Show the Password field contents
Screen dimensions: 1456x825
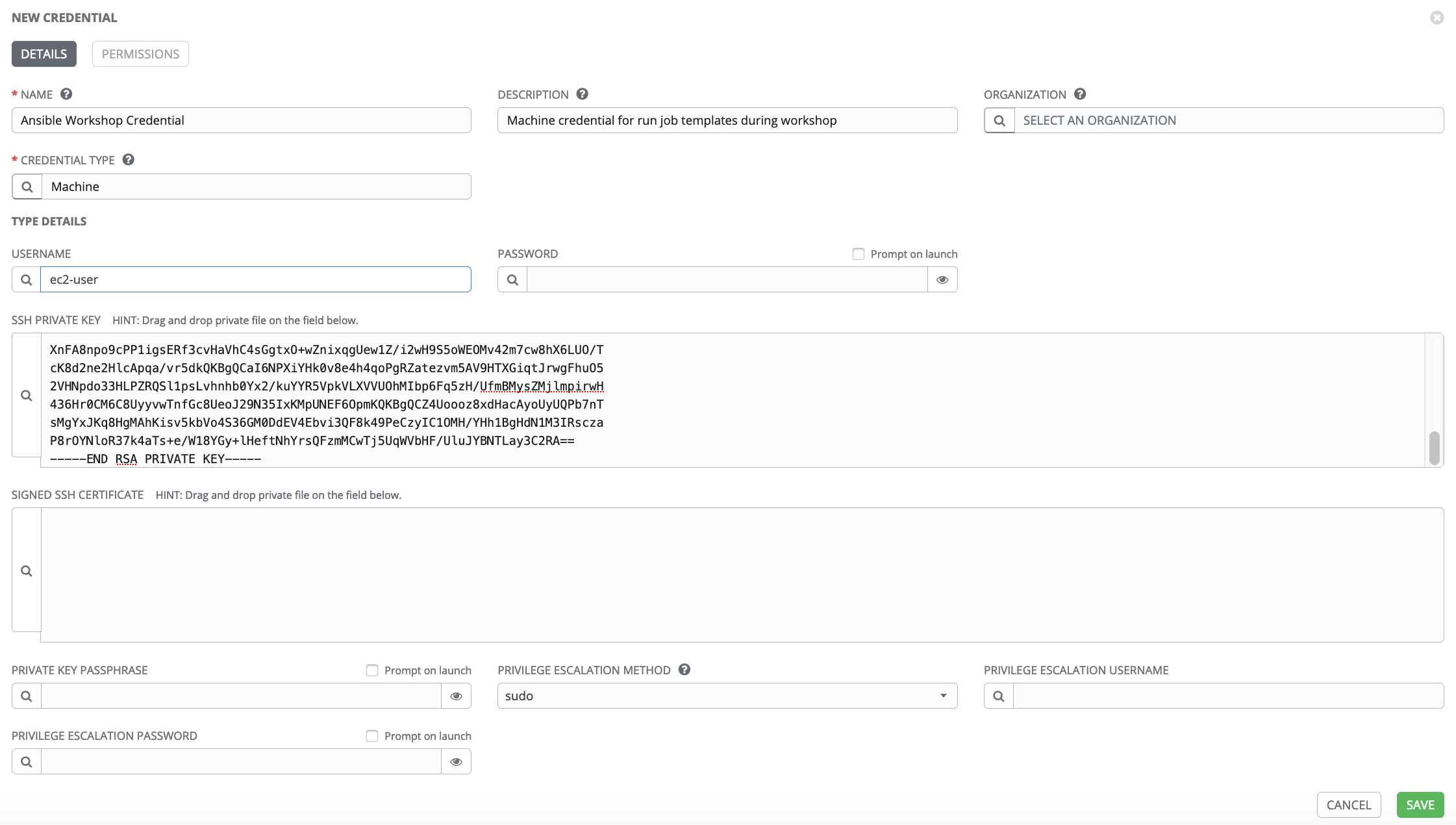(942, 279)
